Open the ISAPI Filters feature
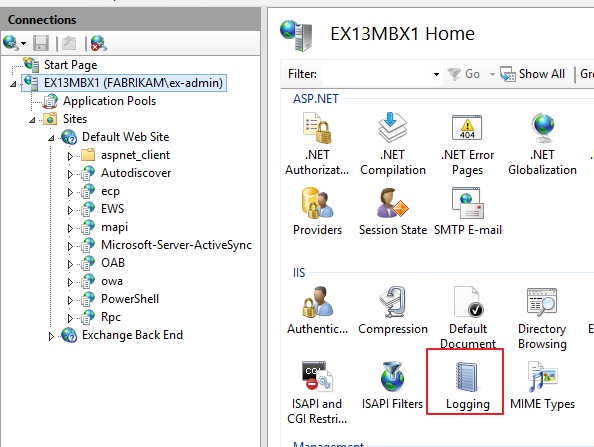 coord(392,386)
